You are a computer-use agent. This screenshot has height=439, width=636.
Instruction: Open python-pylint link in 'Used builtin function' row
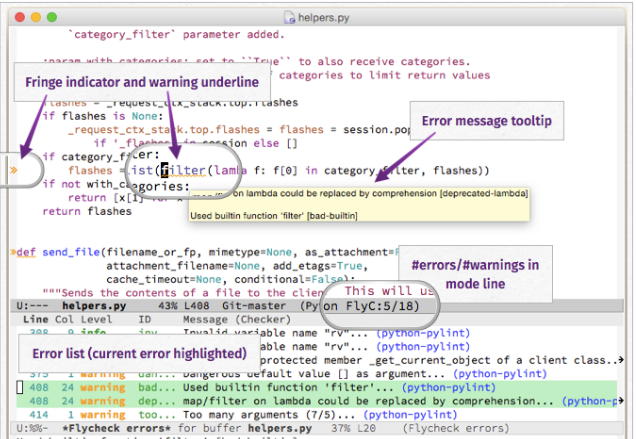point(449,387)
